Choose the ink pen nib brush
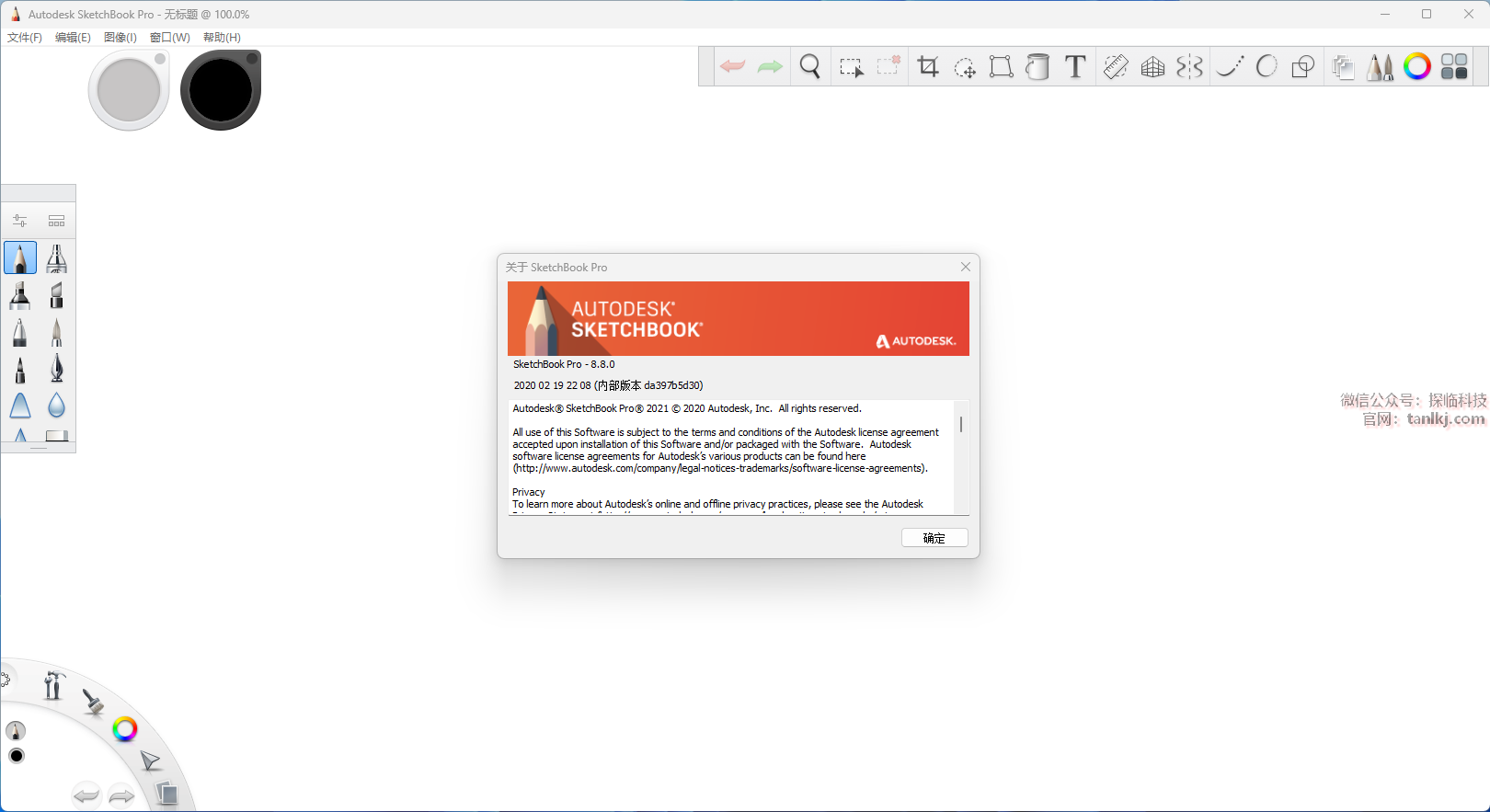This screenshot has width=1490, height=812. pos(56,369)
